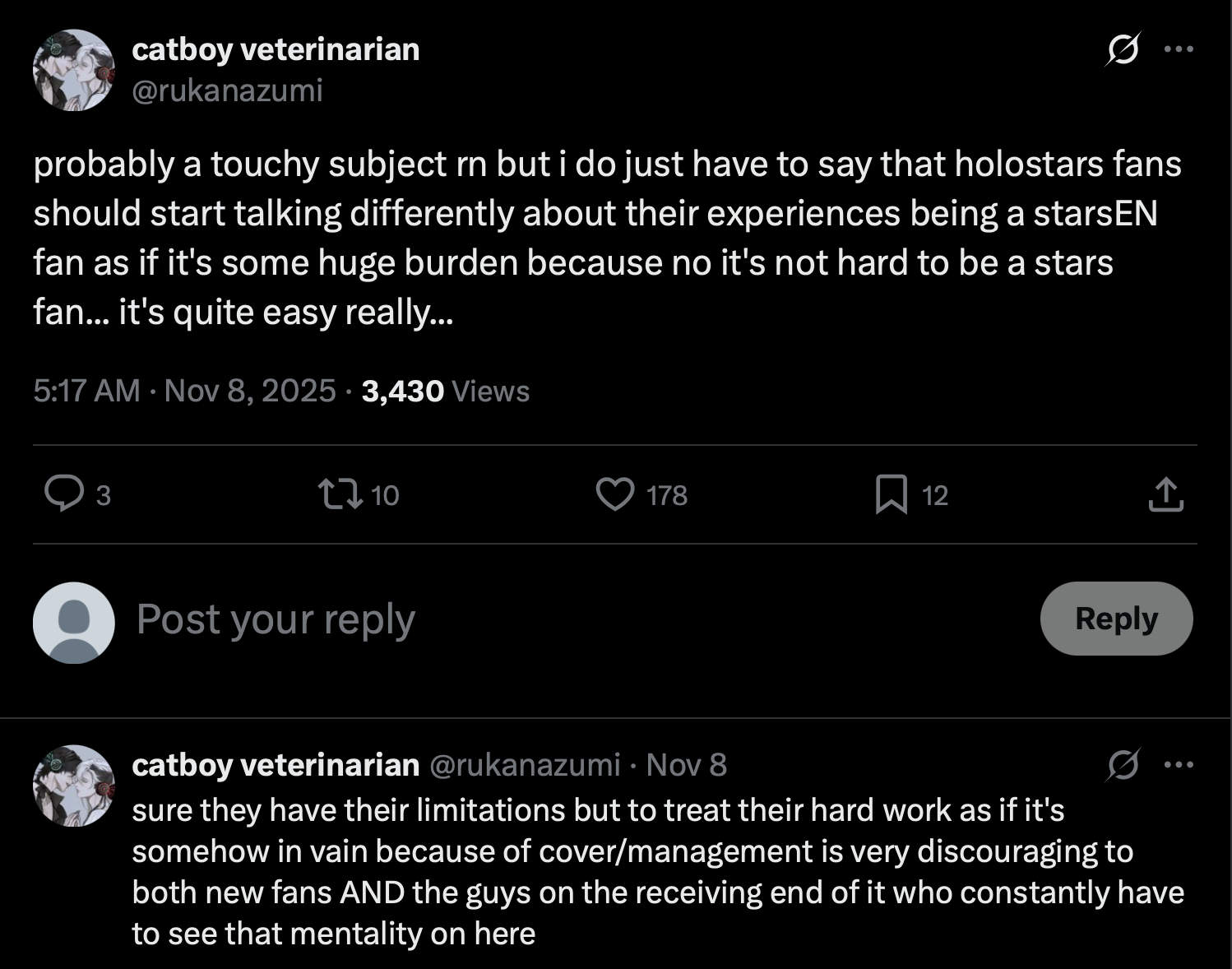Click the 5:17 AM Nov 8 timestamp
1232x969 pixels.
tap(184, 391)
